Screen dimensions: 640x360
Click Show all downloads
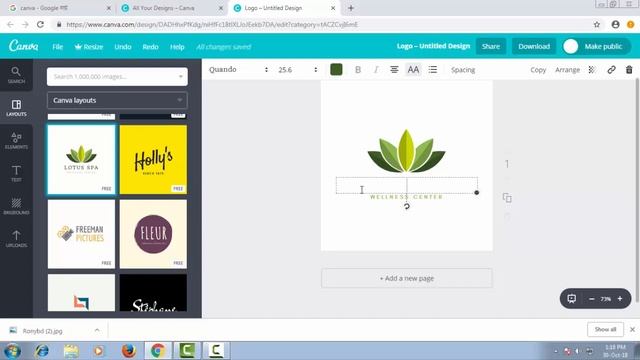point(605,329)
